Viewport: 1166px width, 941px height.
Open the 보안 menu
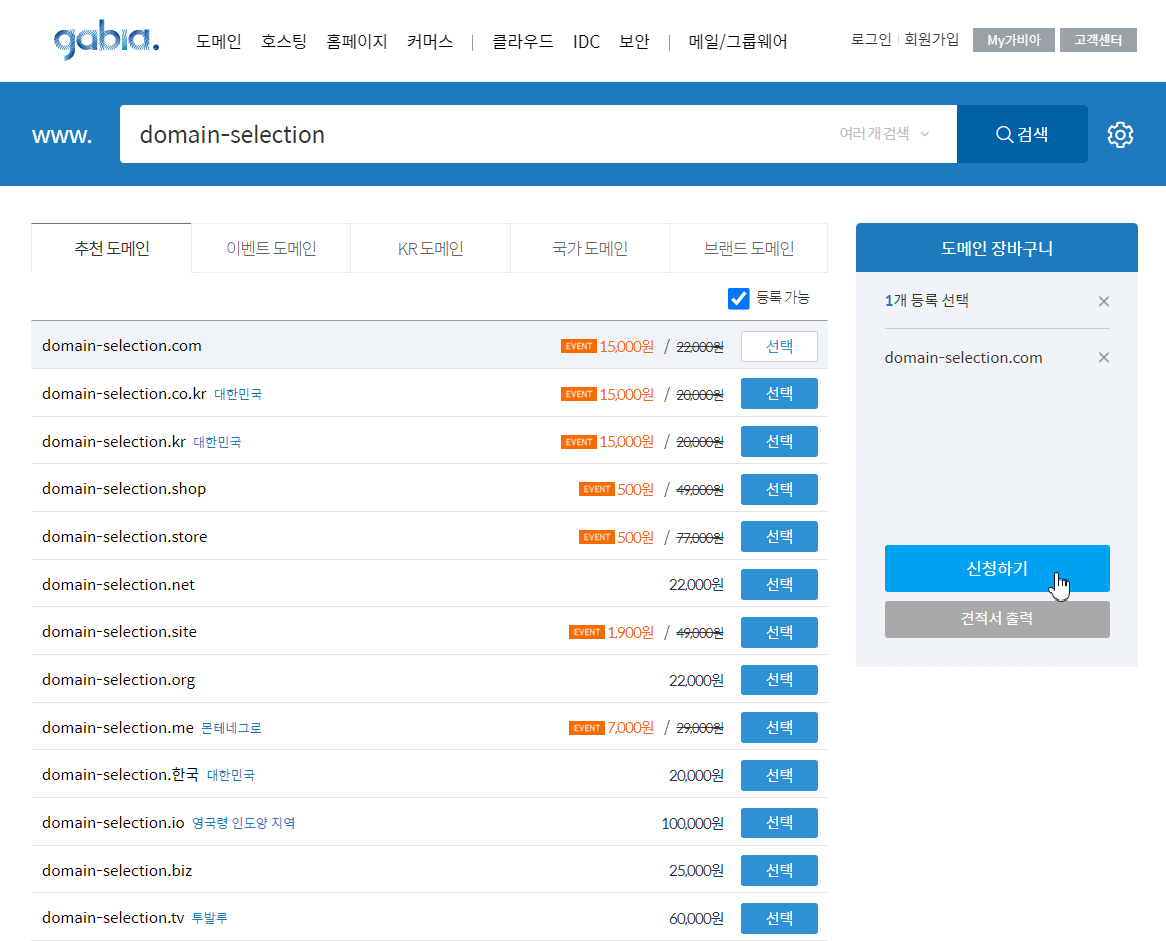634,42
